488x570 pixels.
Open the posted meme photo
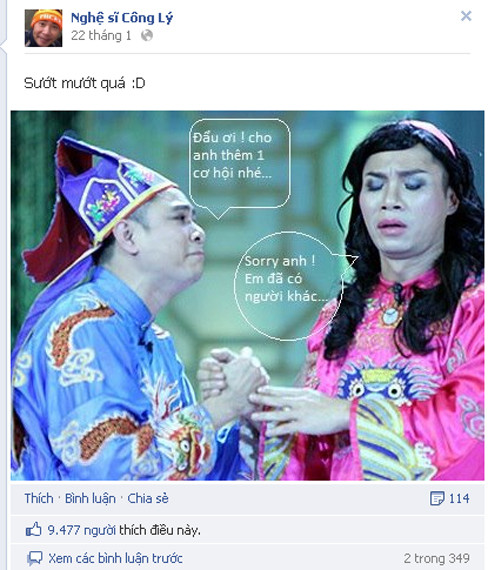(247, 295)
